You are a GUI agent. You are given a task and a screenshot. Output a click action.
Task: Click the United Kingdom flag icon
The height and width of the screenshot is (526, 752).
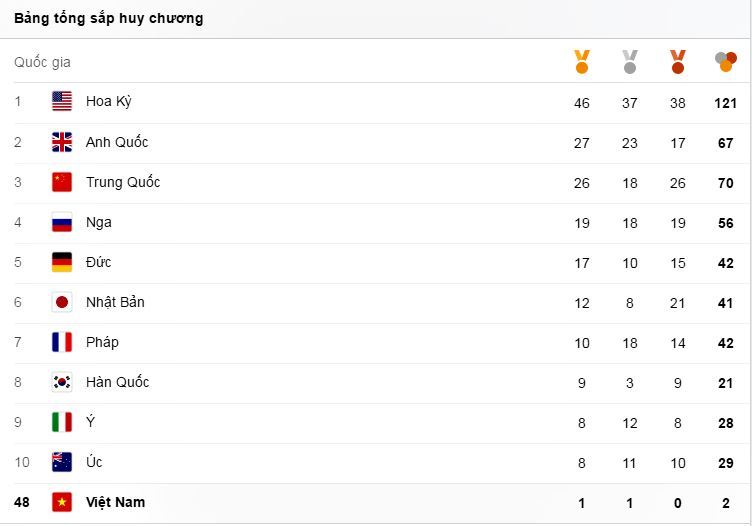[62, 142]
